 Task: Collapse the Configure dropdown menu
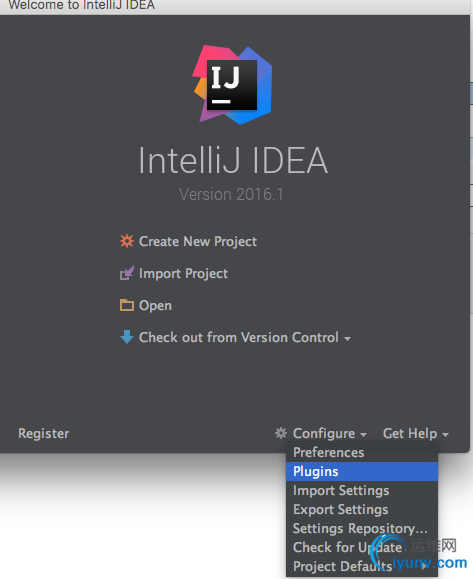pyautogui.click(x=330, y=434)
